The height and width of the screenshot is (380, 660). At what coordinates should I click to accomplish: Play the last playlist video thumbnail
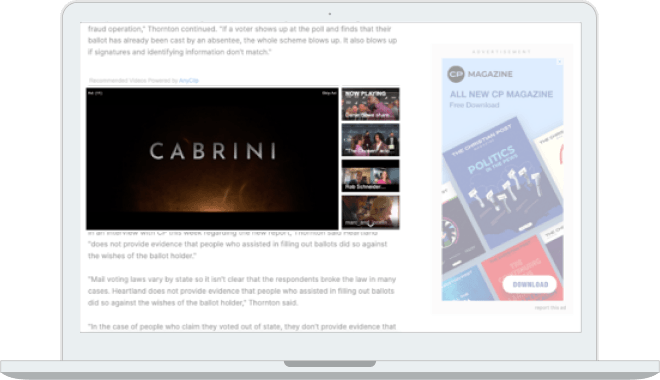(370, 212)
